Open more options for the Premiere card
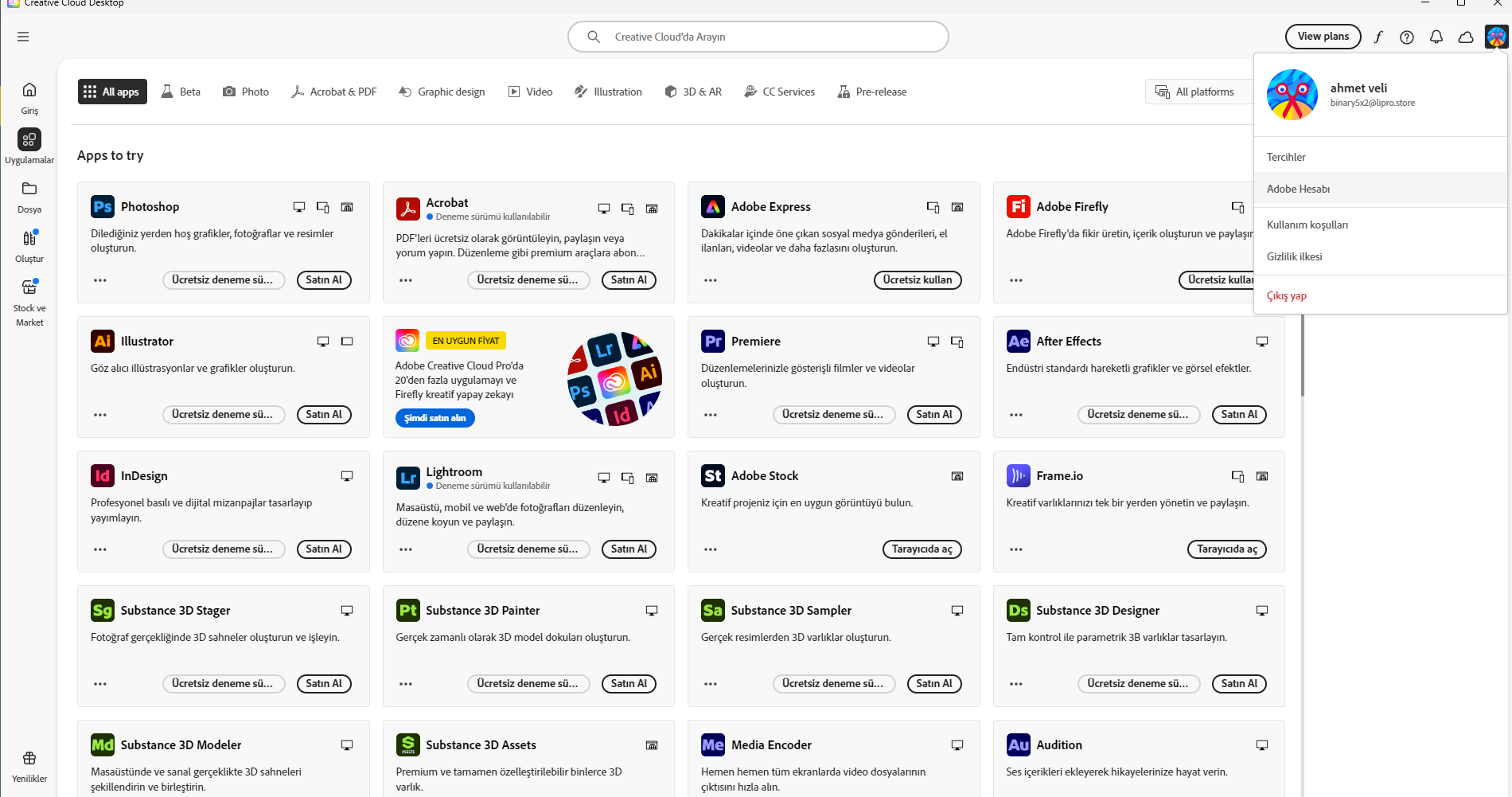The height and width of the screenshot is (797, 1512). tap(711, 415)
